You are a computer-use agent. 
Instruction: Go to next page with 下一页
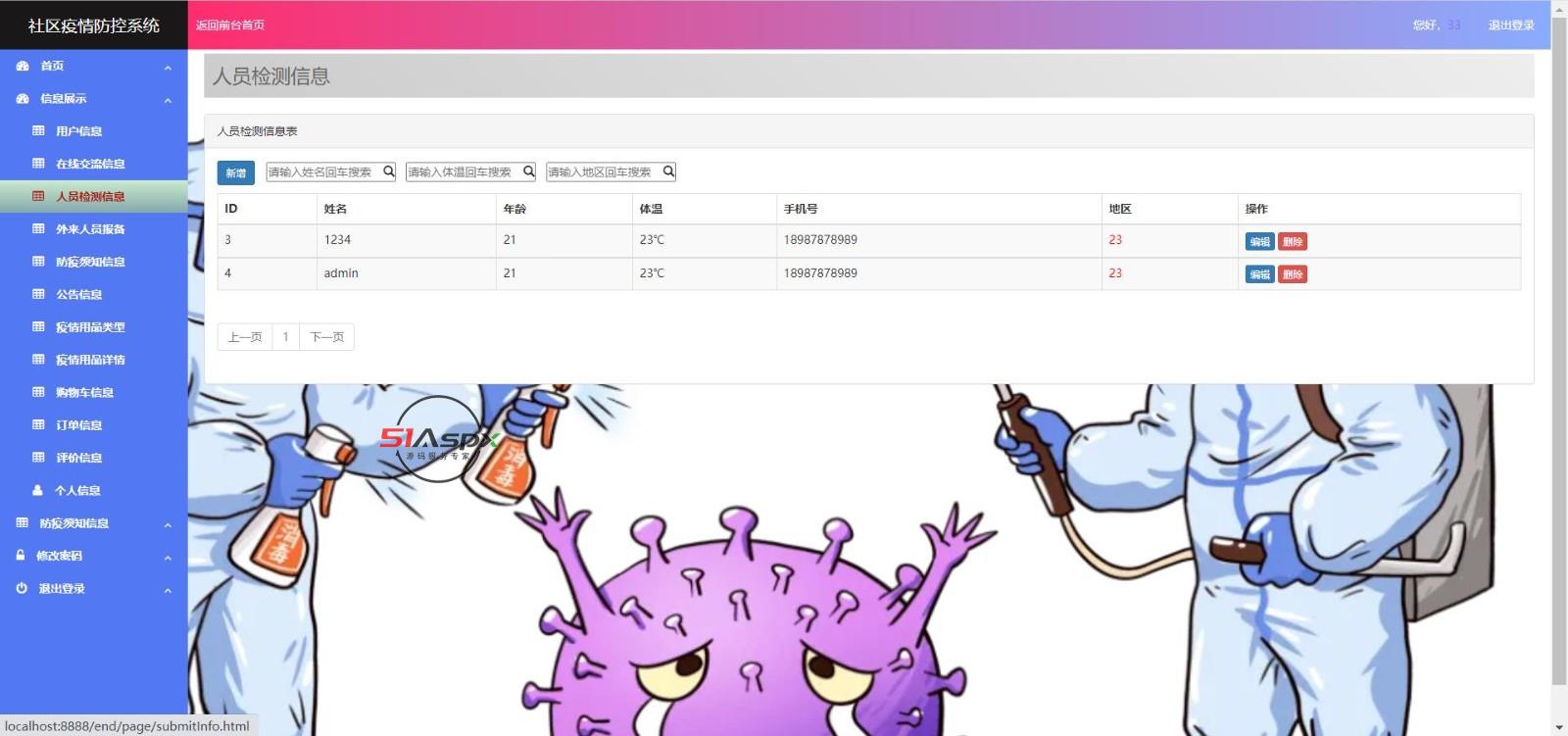pos(326,337)
